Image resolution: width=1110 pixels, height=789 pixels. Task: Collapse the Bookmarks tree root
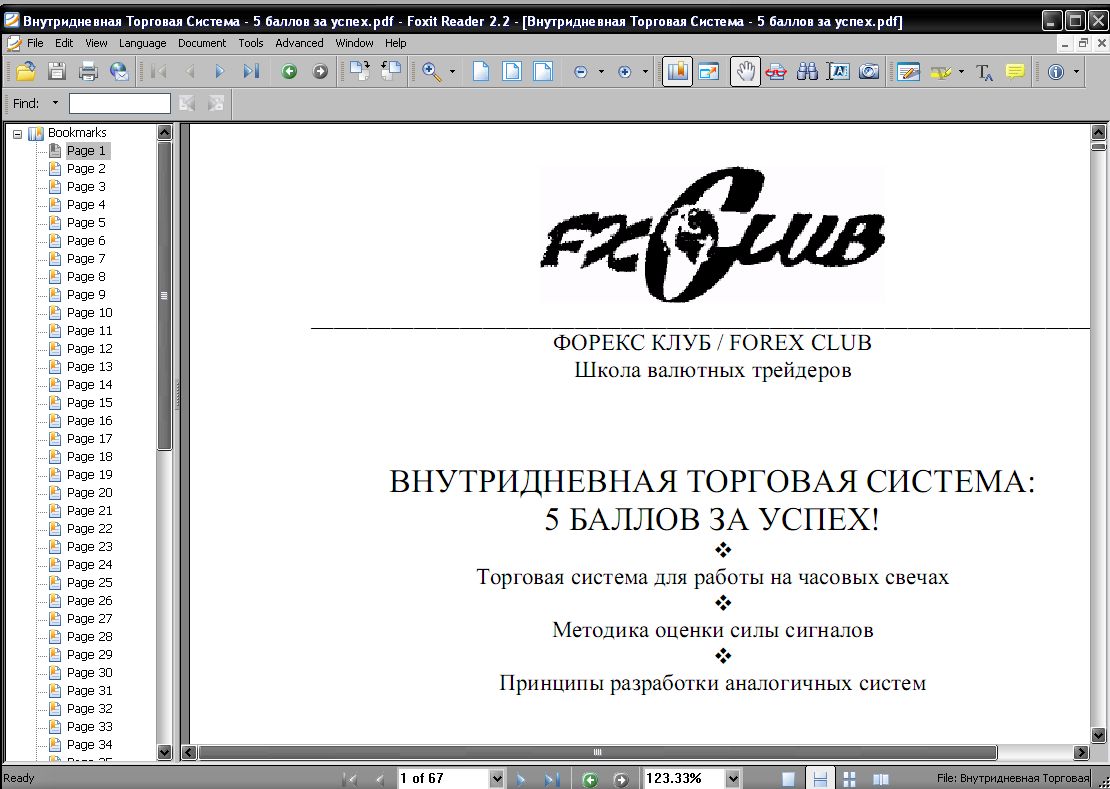(18, 133)
